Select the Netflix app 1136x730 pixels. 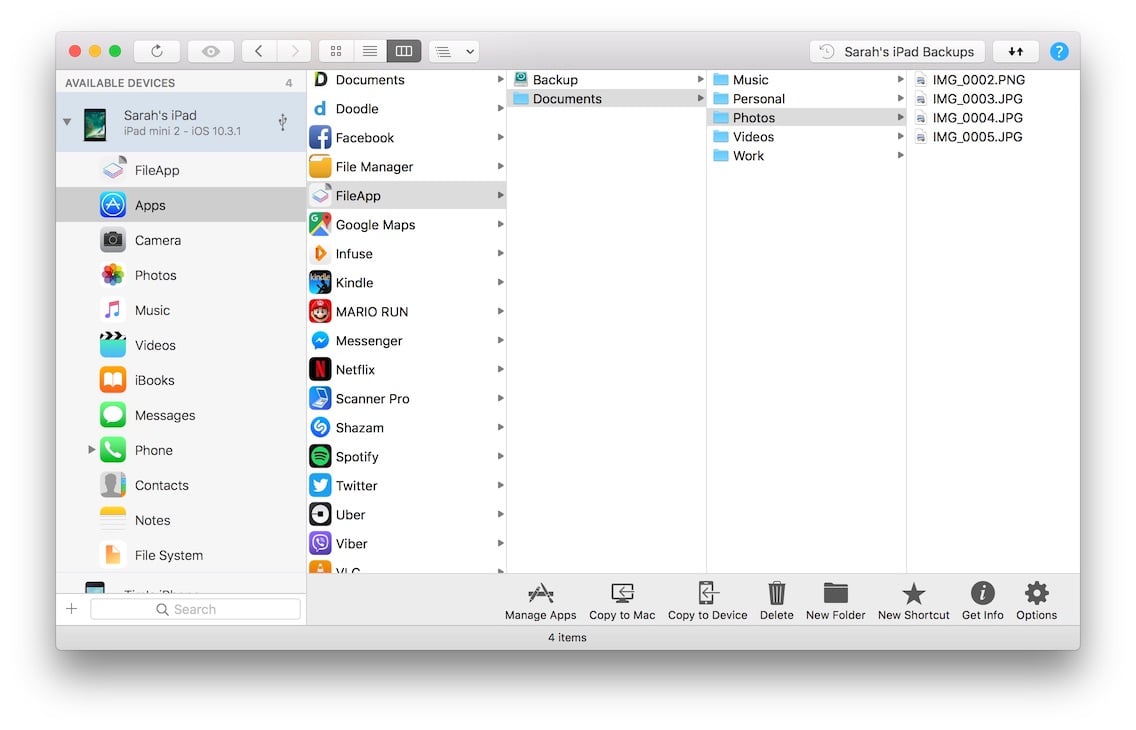[x=406, y=369]
